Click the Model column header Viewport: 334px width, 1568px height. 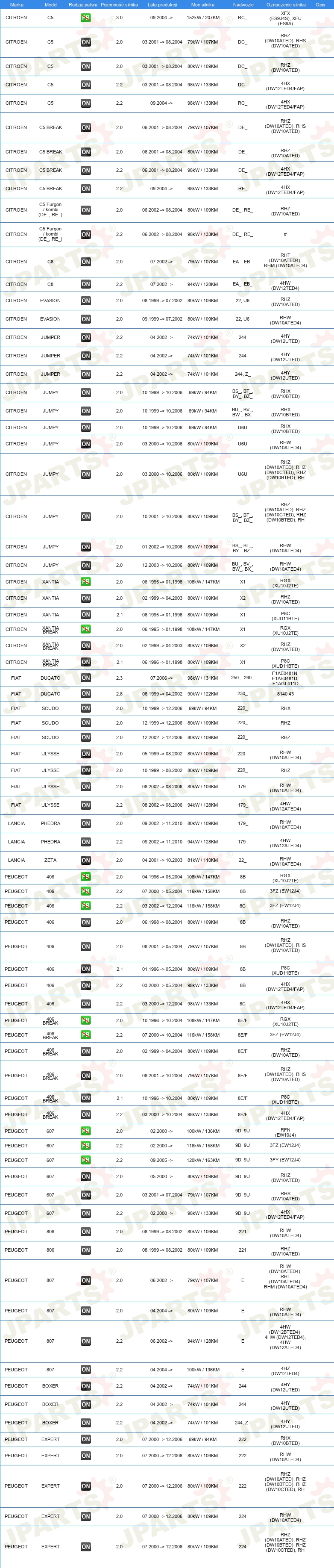pyautogui.click(x=50, y=4)
